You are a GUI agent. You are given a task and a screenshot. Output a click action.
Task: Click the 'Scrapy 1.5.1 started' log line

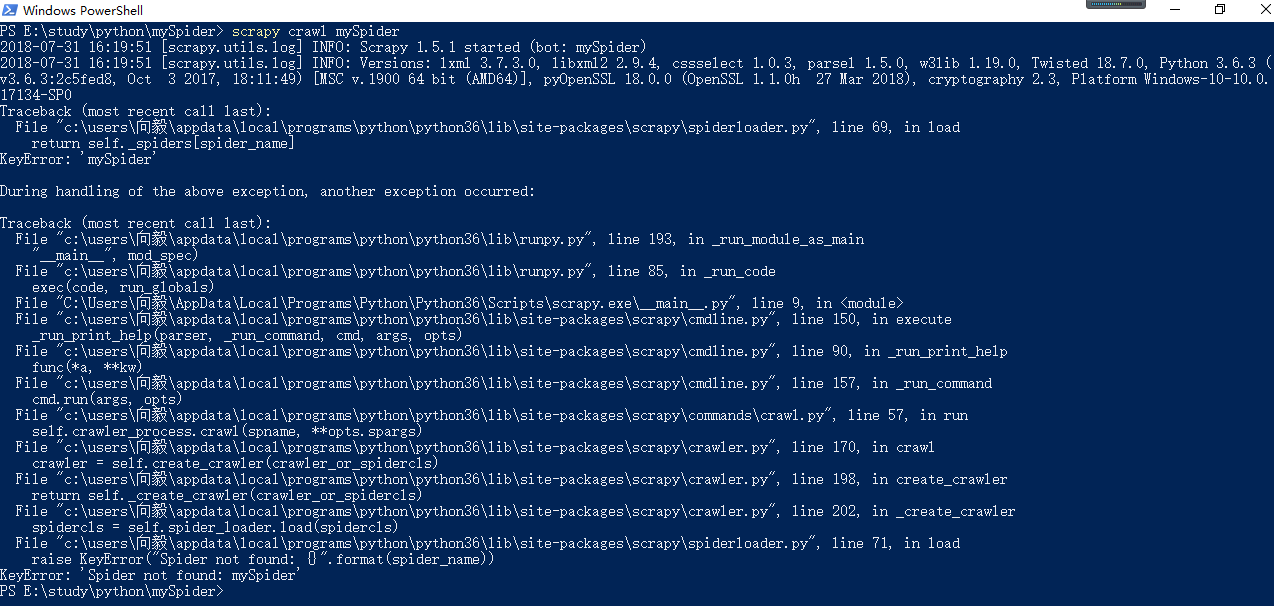pos(324,48)
